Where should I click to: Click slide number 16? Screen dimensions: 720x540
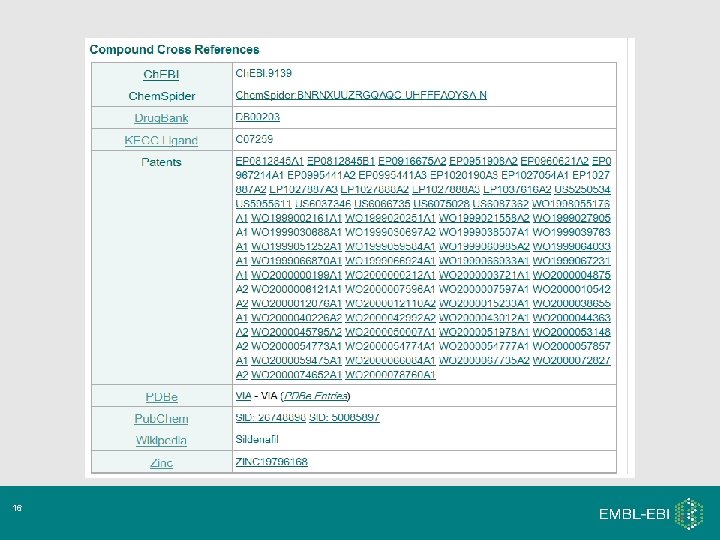(x=17, y=508)
